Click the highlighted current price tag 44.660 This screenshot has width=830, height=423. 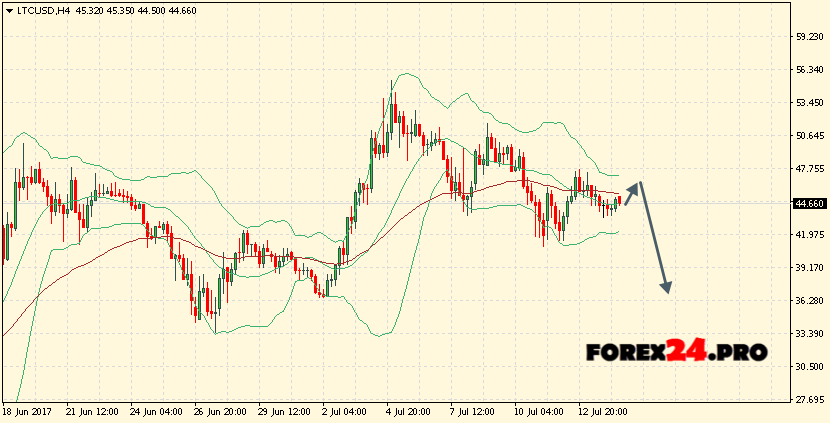(x=808, y=203)
